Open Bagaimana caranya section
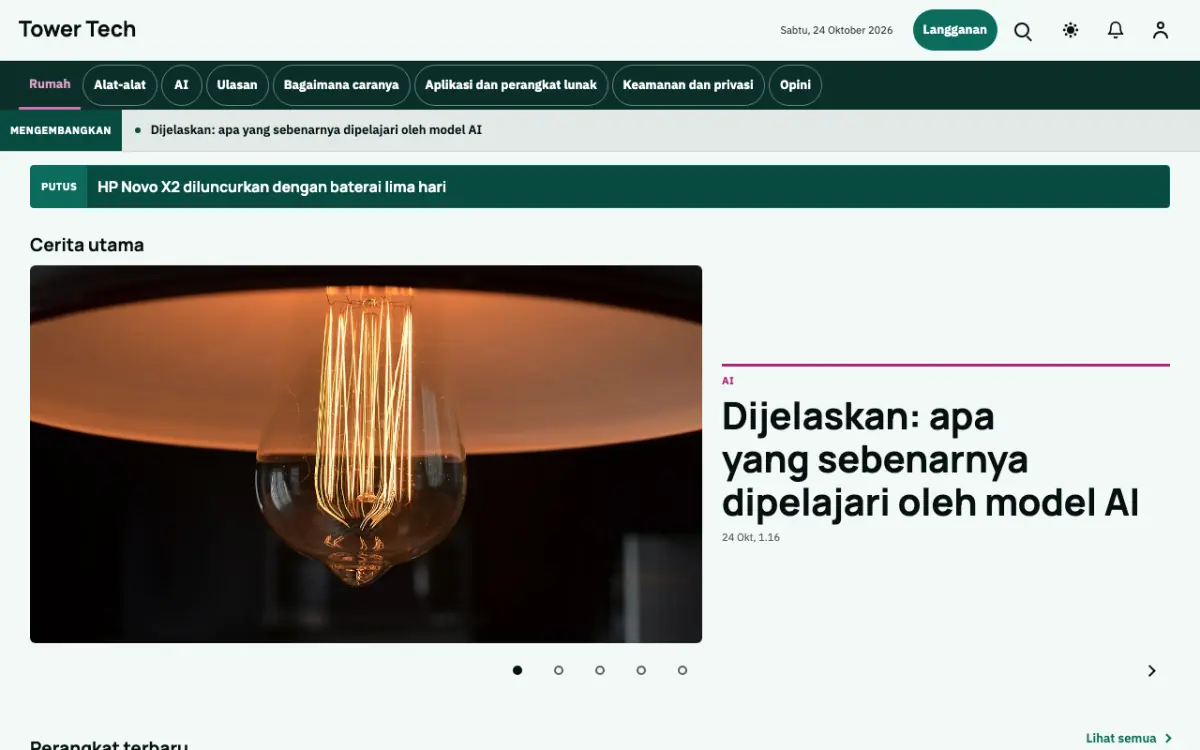The height and width of the screenshot is (750, 1200). tap(341, 85)
